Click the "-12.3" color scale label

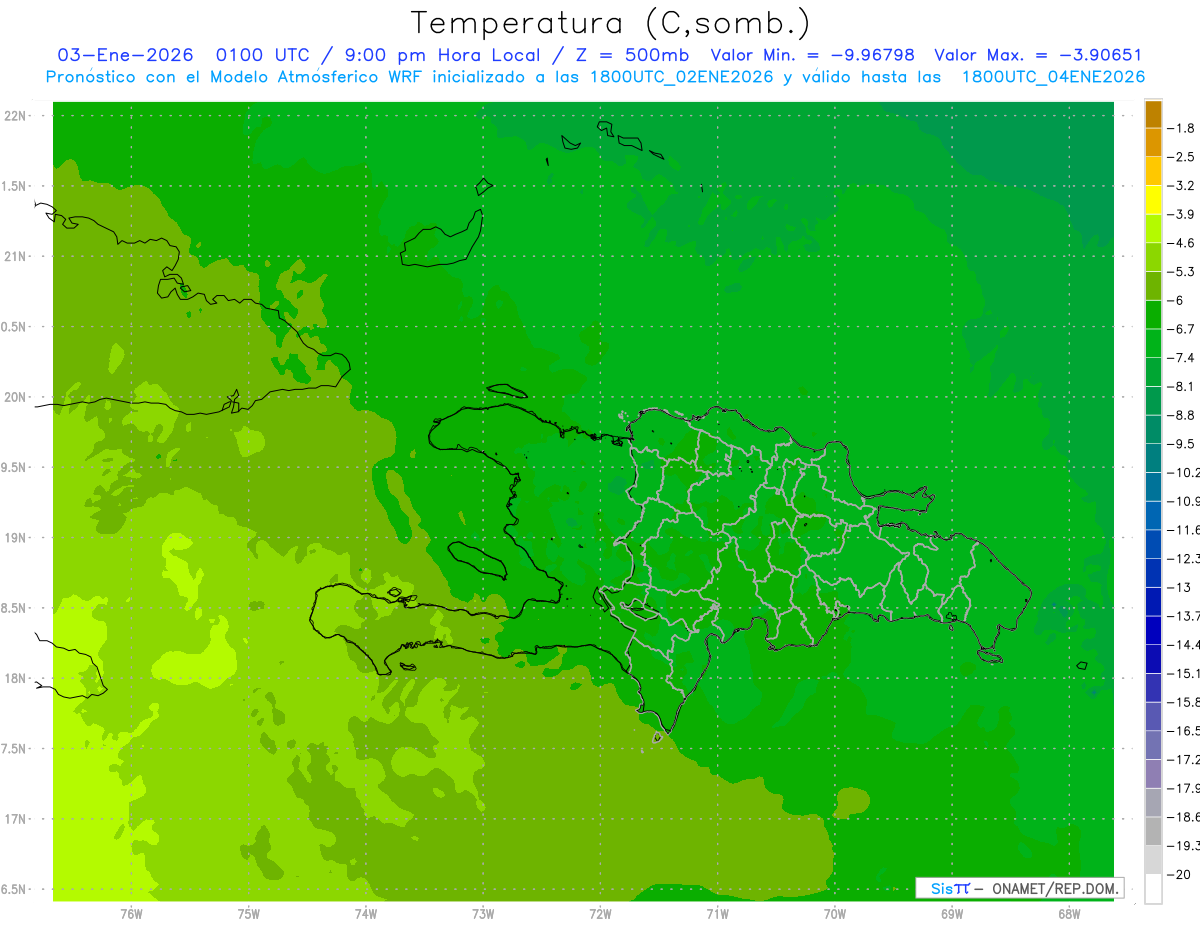(1185, 559)
